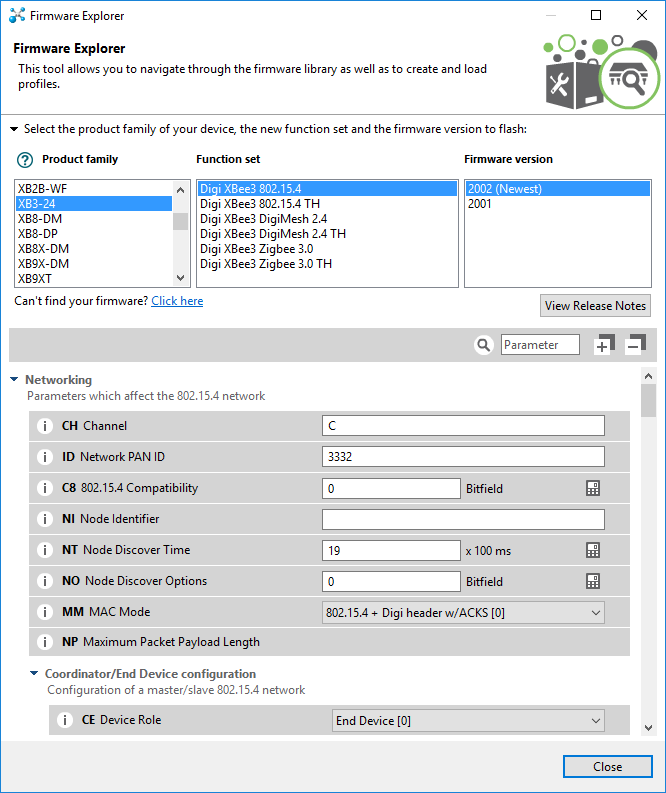Click the Product family help icon

pyautogui.click(x=25, y=160)
